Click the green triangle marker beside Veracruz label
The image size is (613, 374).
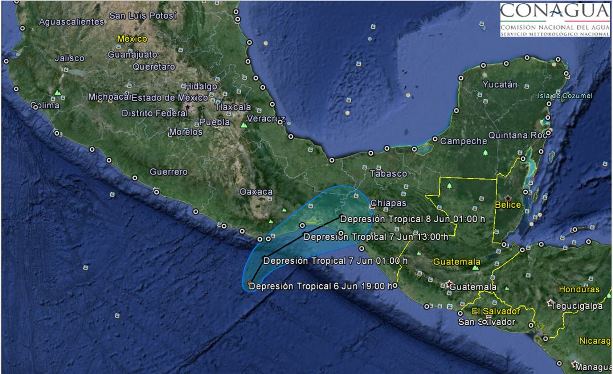pyautogui.click(x=244, y=125)
